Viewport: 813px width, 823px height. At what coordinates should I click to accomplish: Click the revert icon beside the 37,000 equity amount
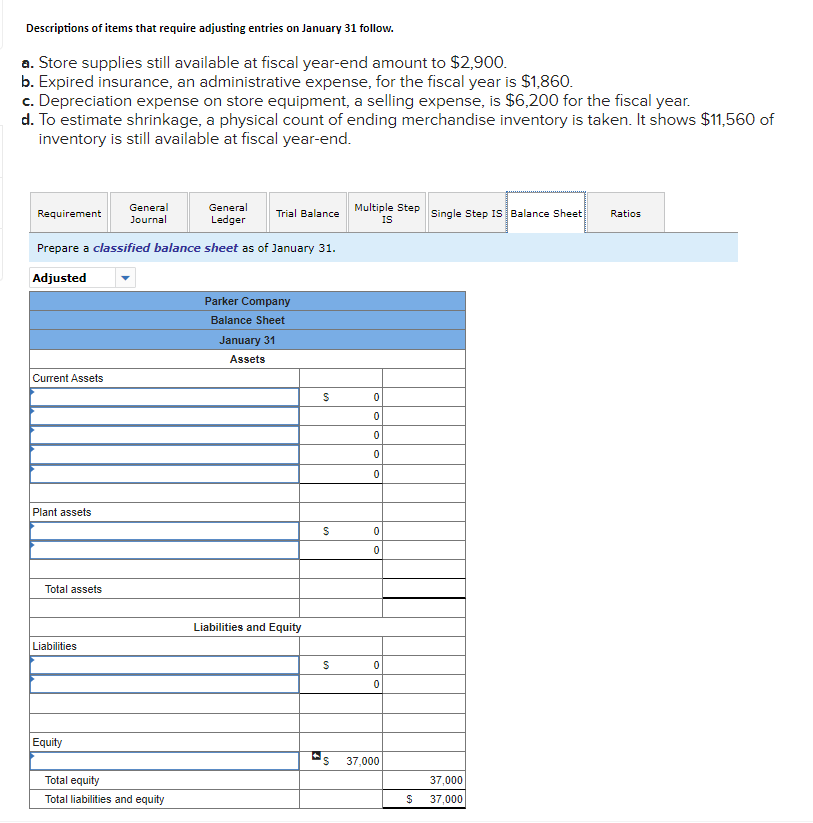coord(315,756)
